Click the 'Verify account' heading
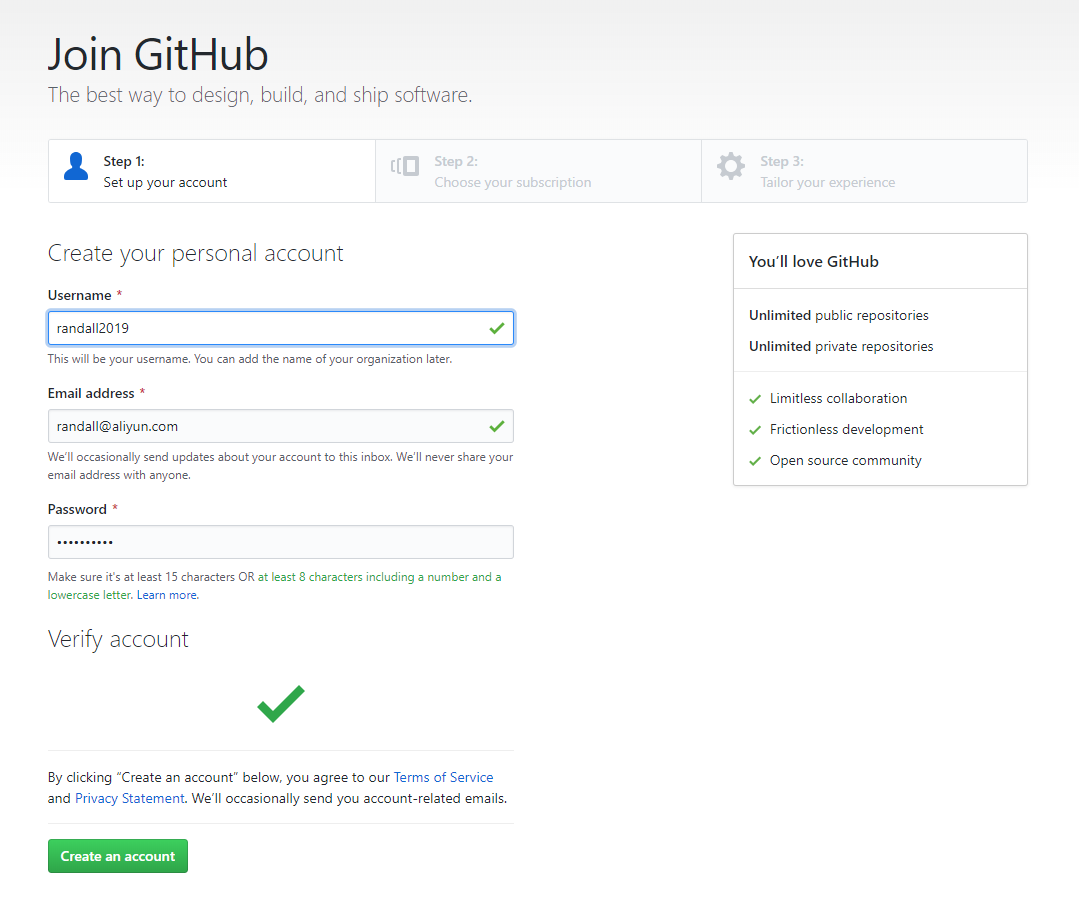The width and height of the screenshot is (1079, 912). coord(118,639)
